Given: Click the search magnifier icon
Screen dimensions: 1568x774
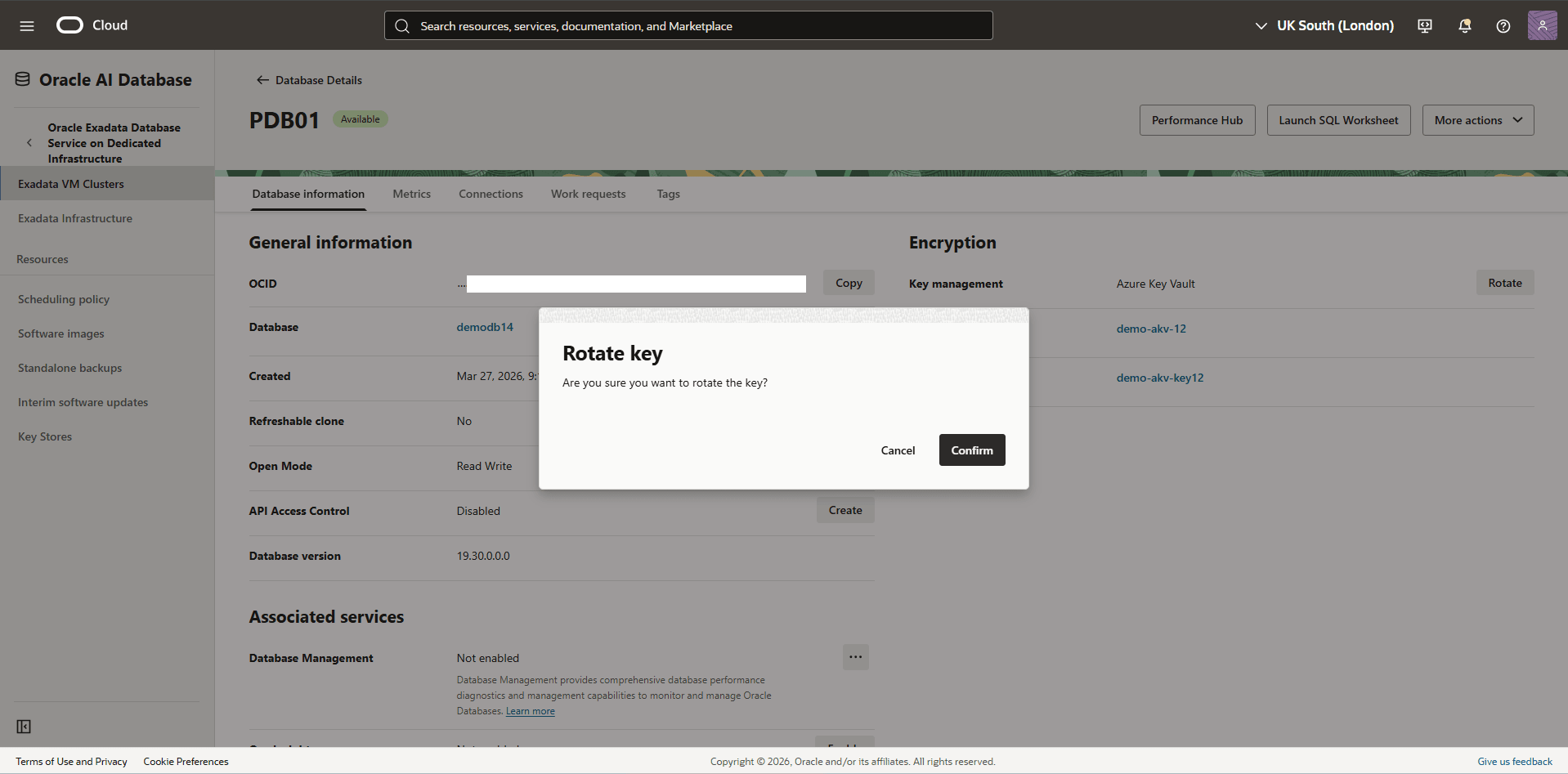Looking at the screenshot, I should (402, 25).
